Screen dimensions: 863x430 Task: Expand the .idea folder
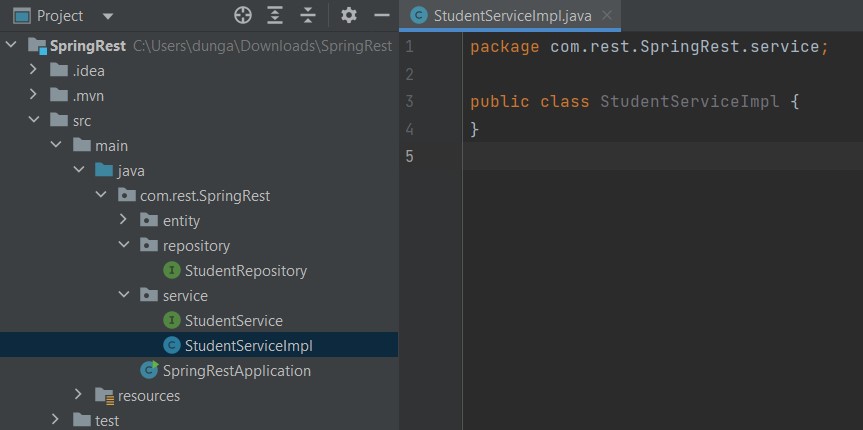pos(33,70)
